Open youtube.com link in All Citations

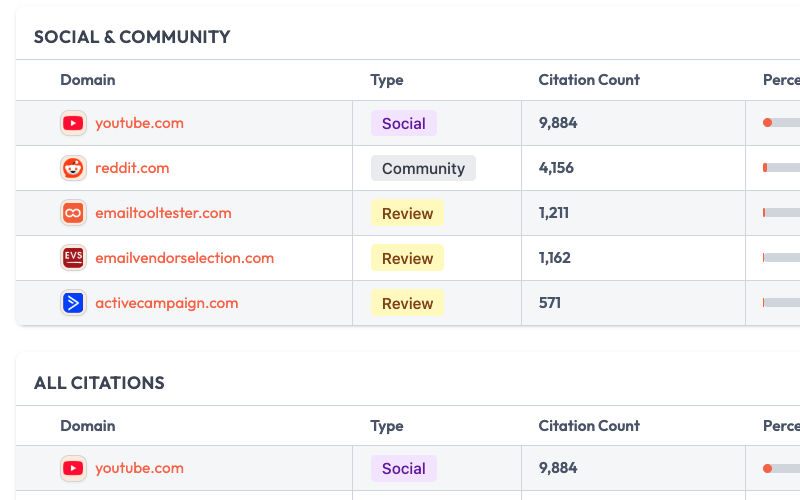139,468
